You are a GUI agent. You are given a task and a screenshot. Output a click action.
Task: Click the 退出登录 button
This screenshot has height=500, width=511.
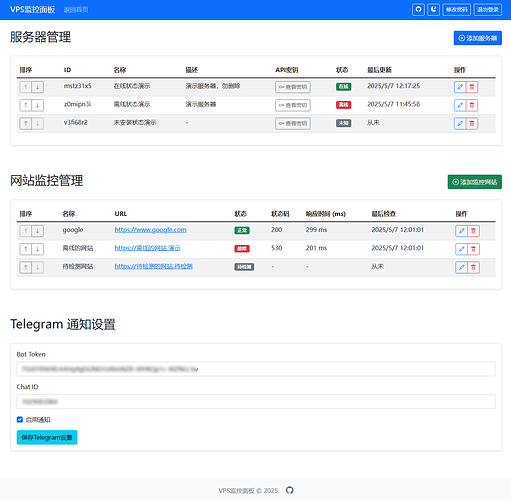click(x=487, y=10)
